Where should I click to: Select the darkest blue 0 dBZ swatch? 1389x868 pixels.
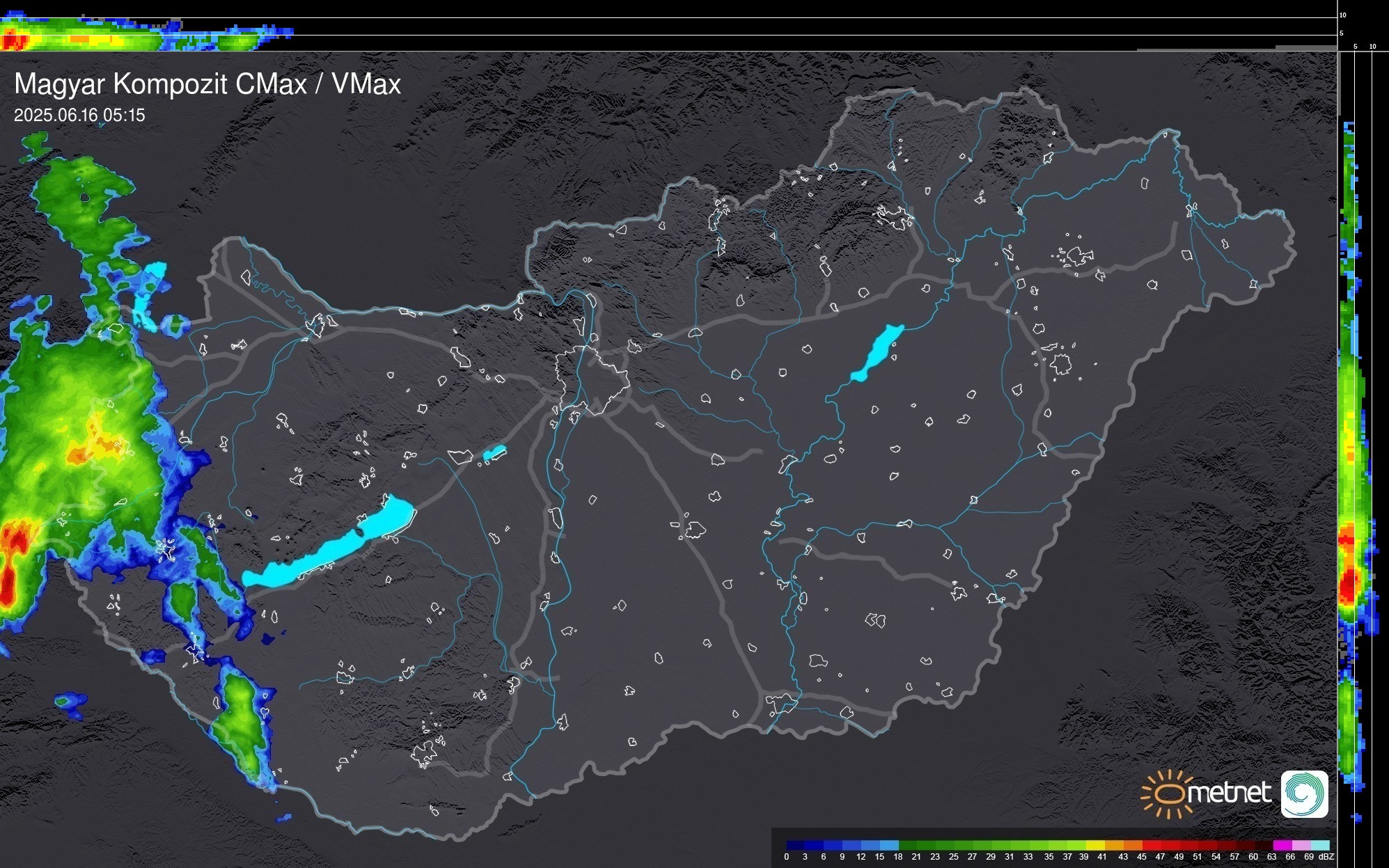pyautogui.click(x=796, y=845)
